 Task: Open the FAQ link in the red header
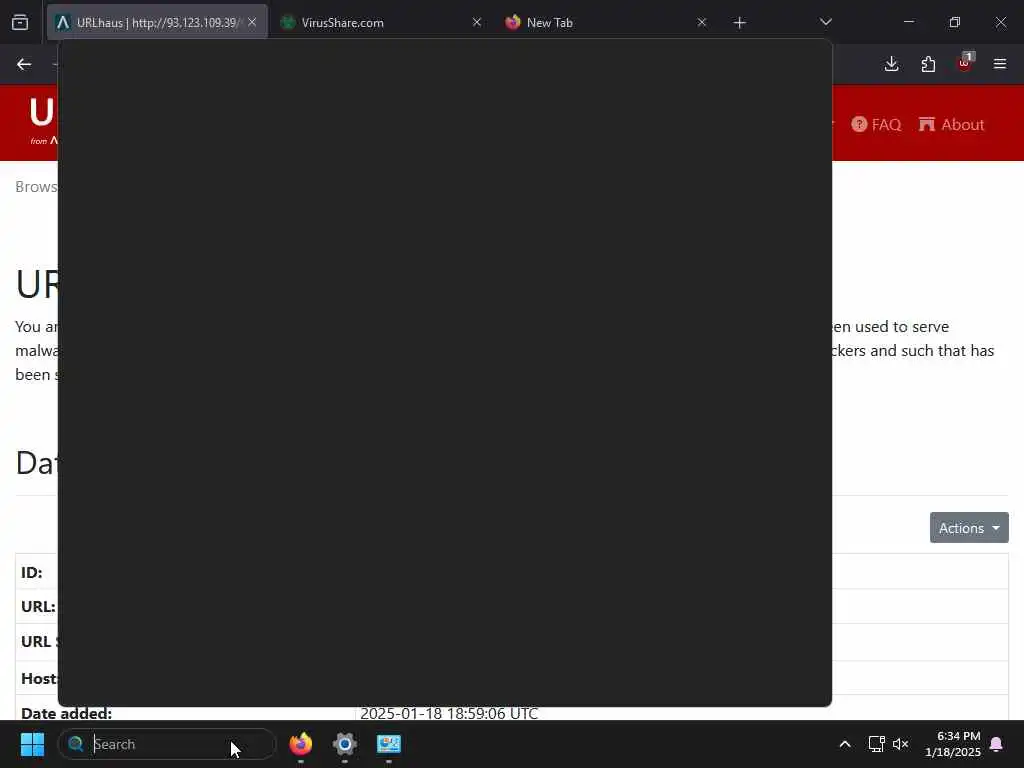876,124
